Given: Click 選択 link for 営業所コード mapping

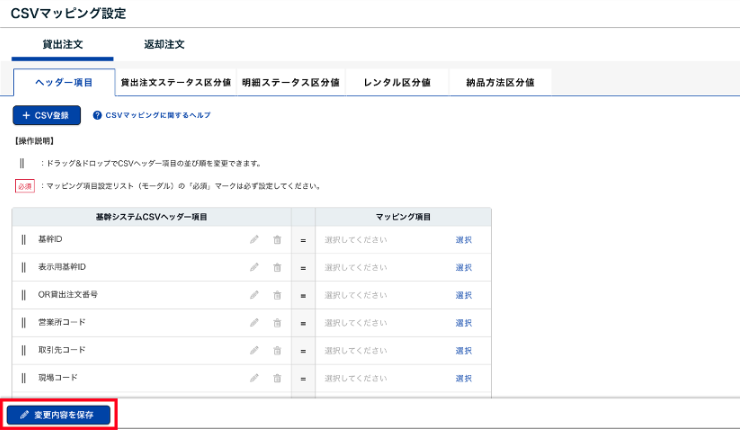Looking at the screenshot, I should 463,323.
